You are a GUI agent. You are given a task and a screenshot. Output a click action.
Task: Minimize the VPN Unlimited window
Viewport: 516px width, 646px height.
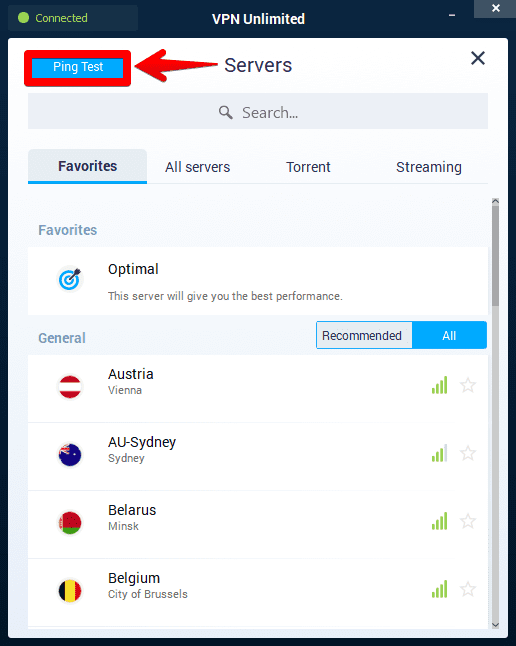coord(452,15)
